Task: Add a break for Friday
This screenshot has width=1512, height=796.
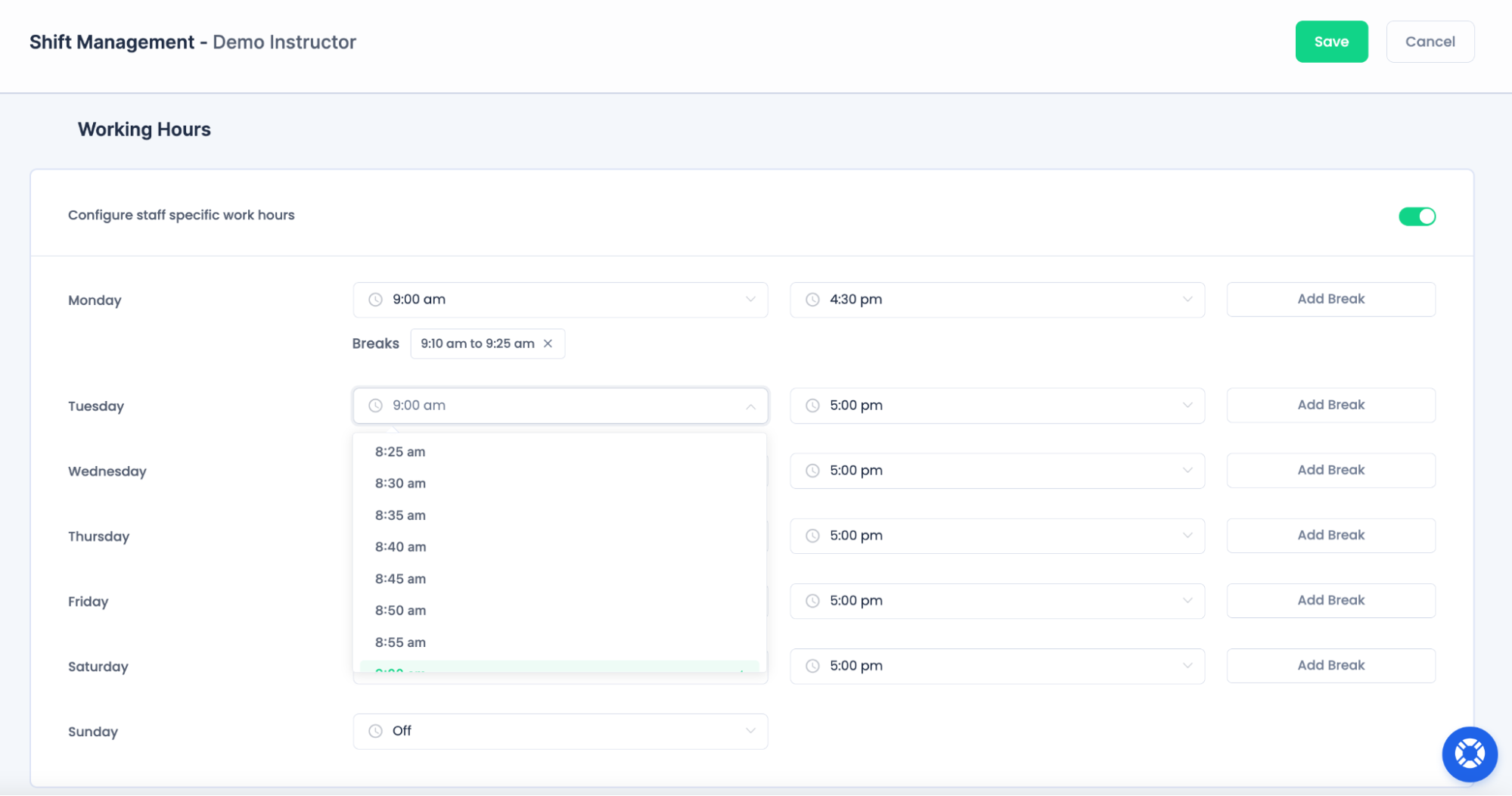Action: click(x=1330, y=600)
